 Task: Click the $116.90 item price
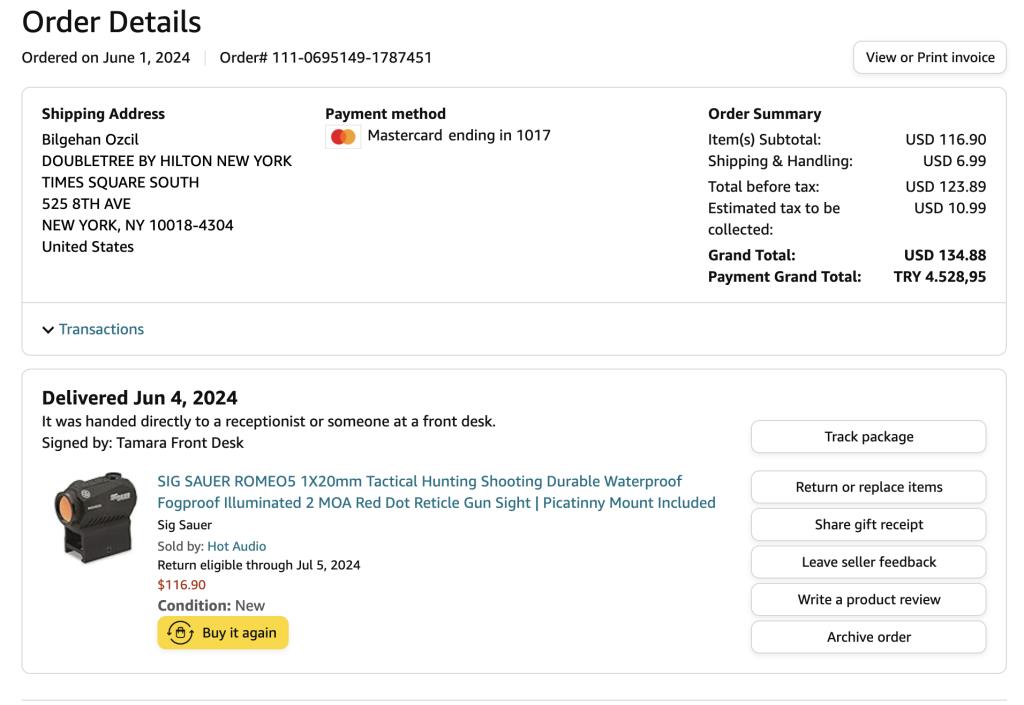(182, 585)
